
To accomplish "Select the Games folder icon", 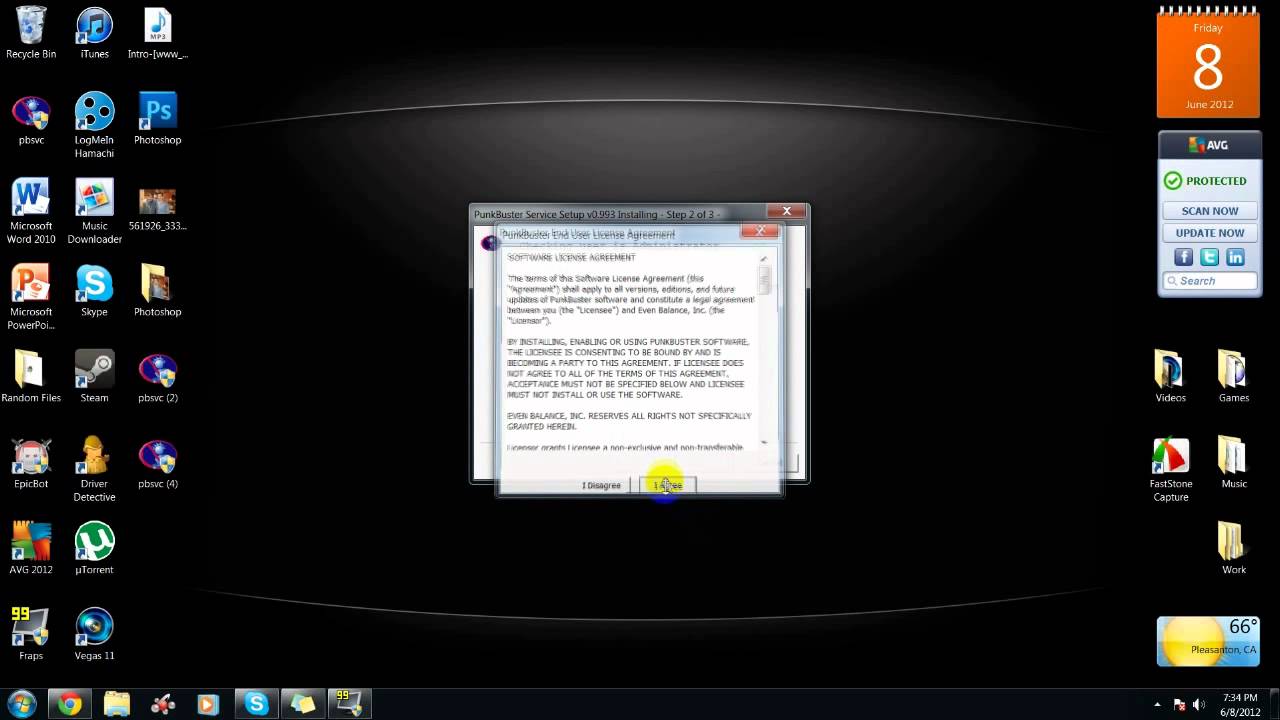I will point(1233,377).
